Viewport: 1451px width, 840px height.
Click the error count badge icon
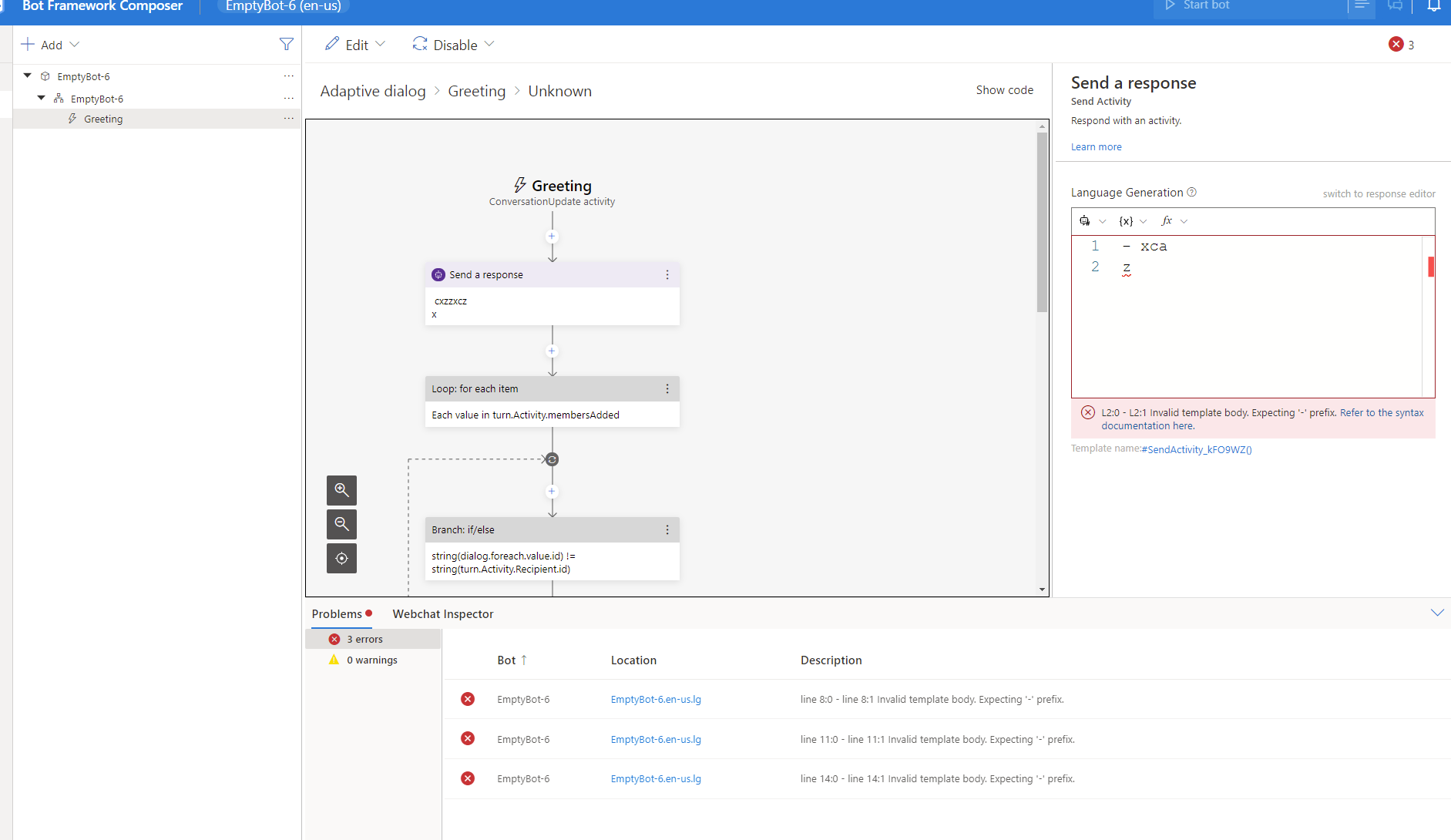(1396, 45)
